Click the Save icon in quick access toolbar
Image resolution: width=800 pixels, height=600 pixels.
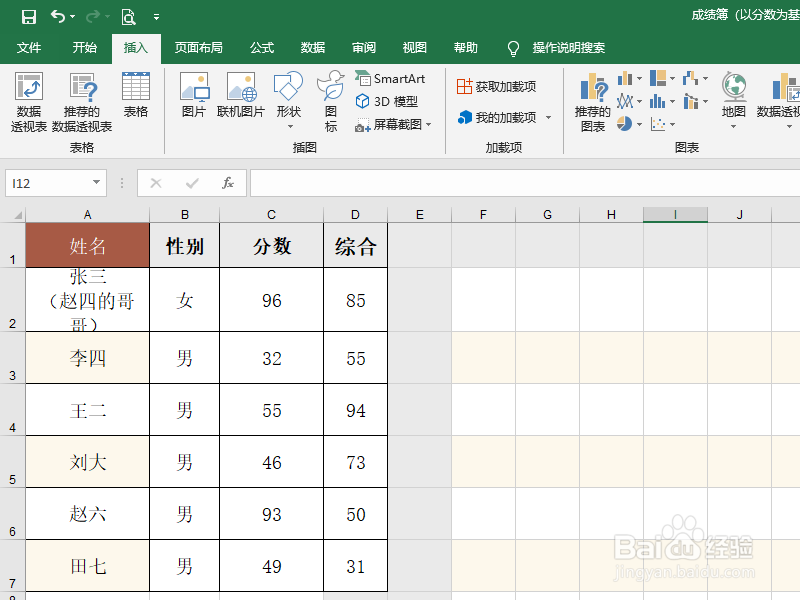(x=28, y=16)
